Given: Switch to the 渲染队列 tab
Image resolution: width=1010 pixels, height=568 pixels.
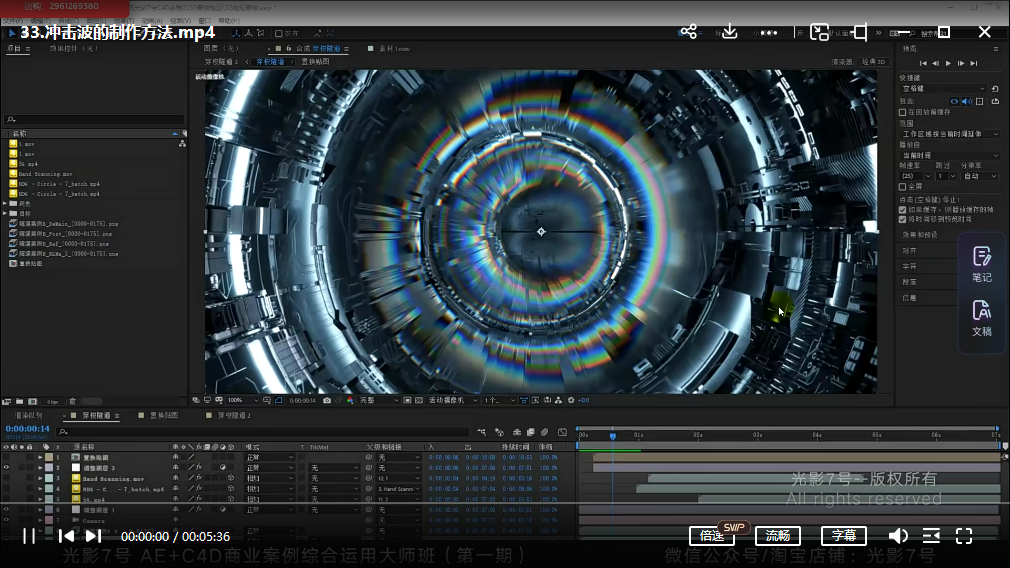Looking at the screenshot, I should (28, 415).
